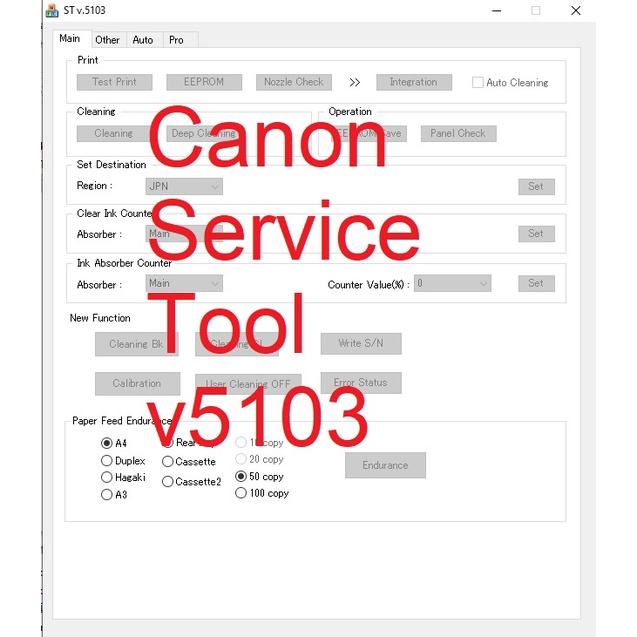Click Set for Set Destination
The image size is (637, 637).
536,187
